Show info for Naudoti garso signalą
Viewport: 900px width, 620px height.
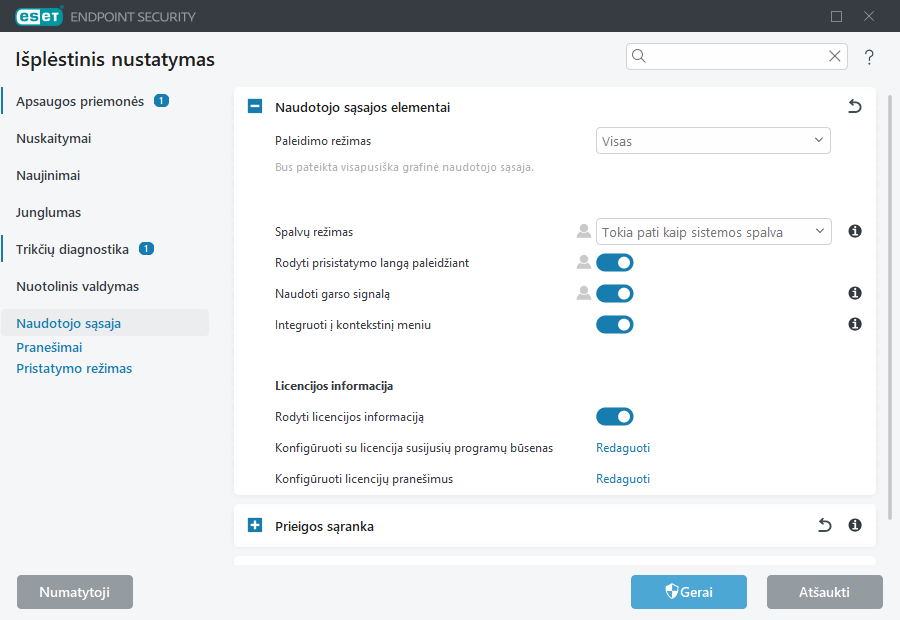(x=855, y=293)
